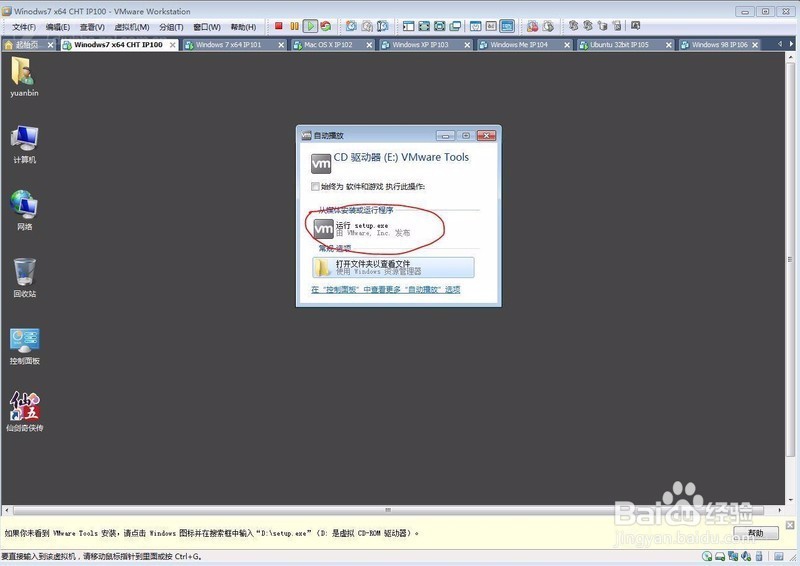Select the 回收站 recycle bin icon
The width and height of the screenshot is (800, 566).
tap(24, 278)
